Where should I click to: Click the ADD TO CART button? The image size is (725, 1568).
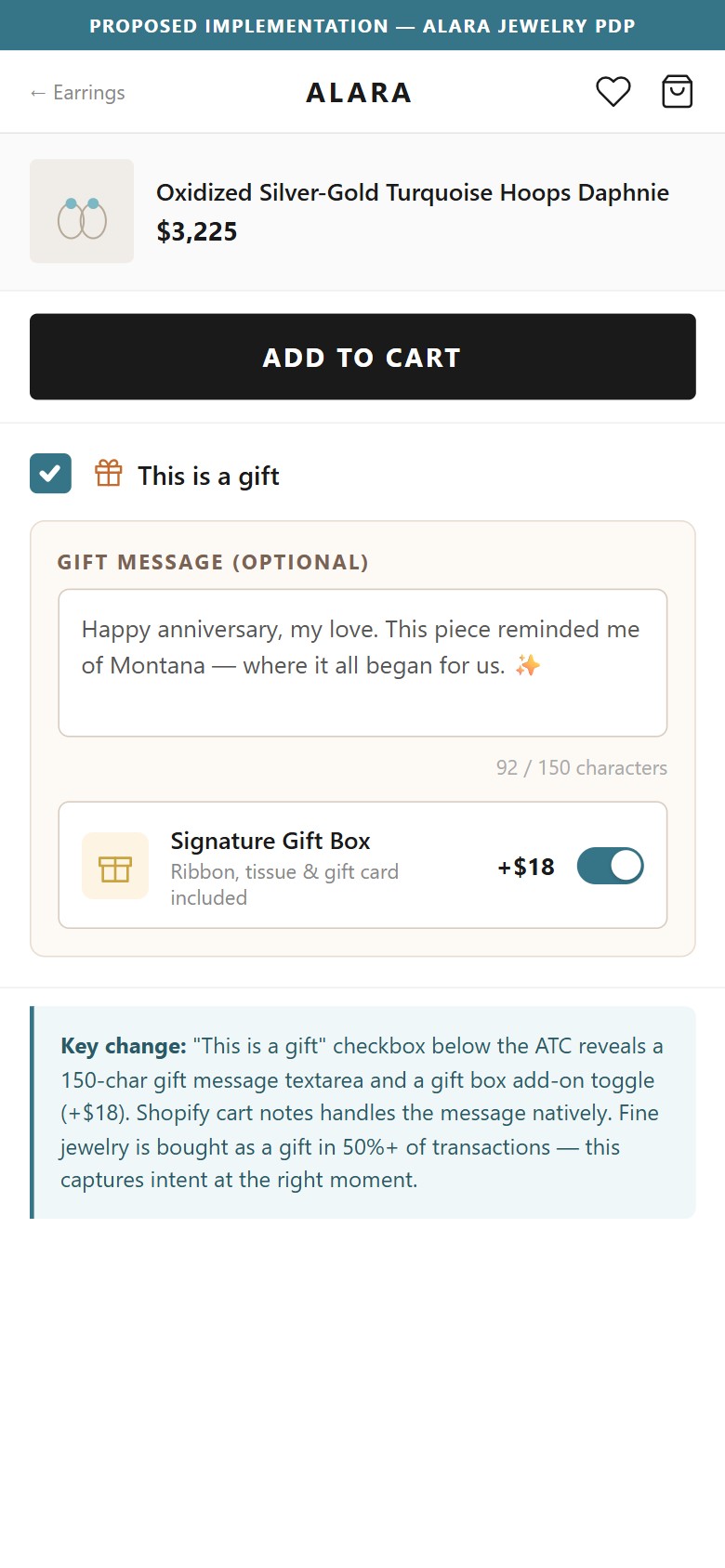[362, 357]
